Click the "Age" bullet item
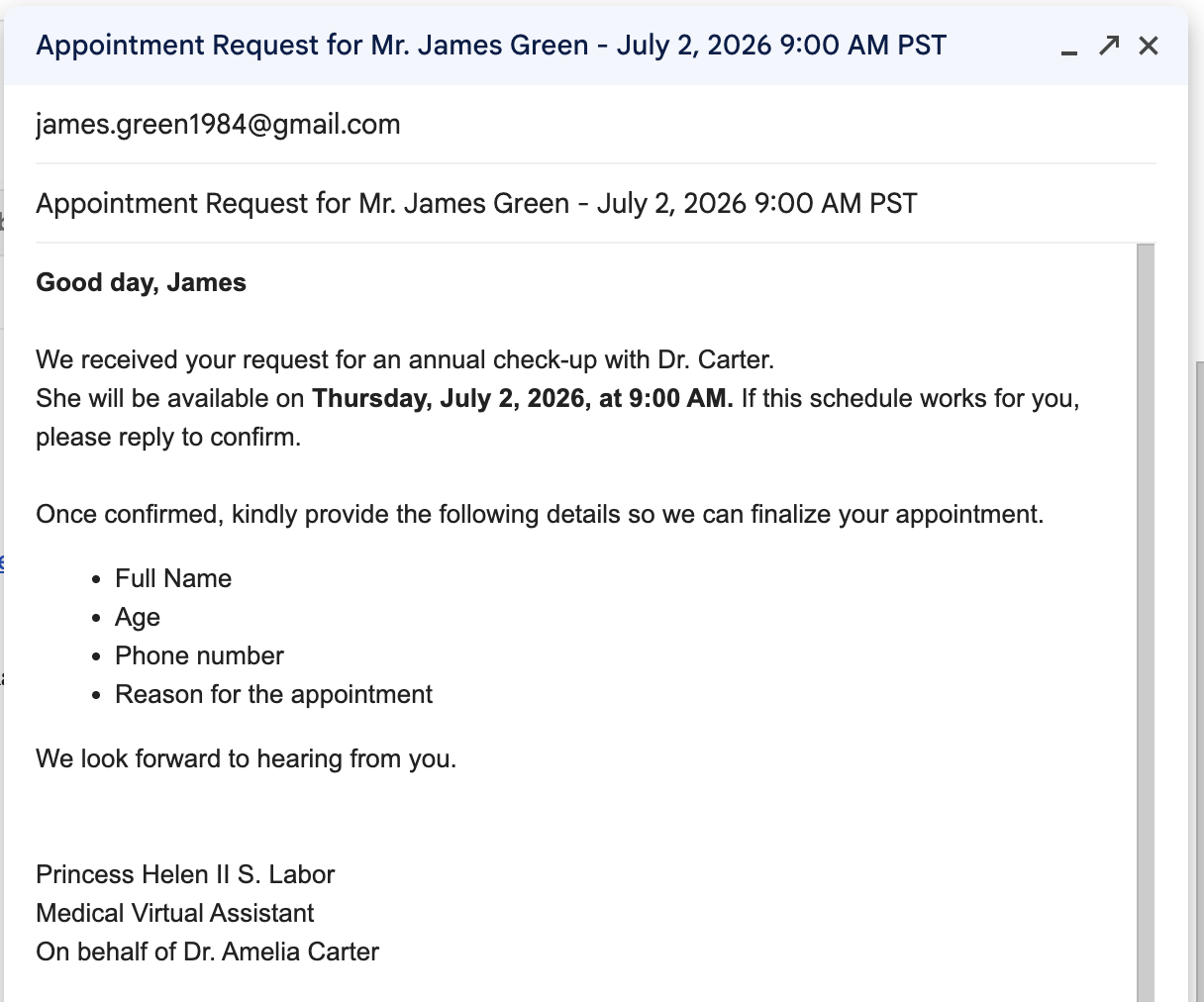 138,618
